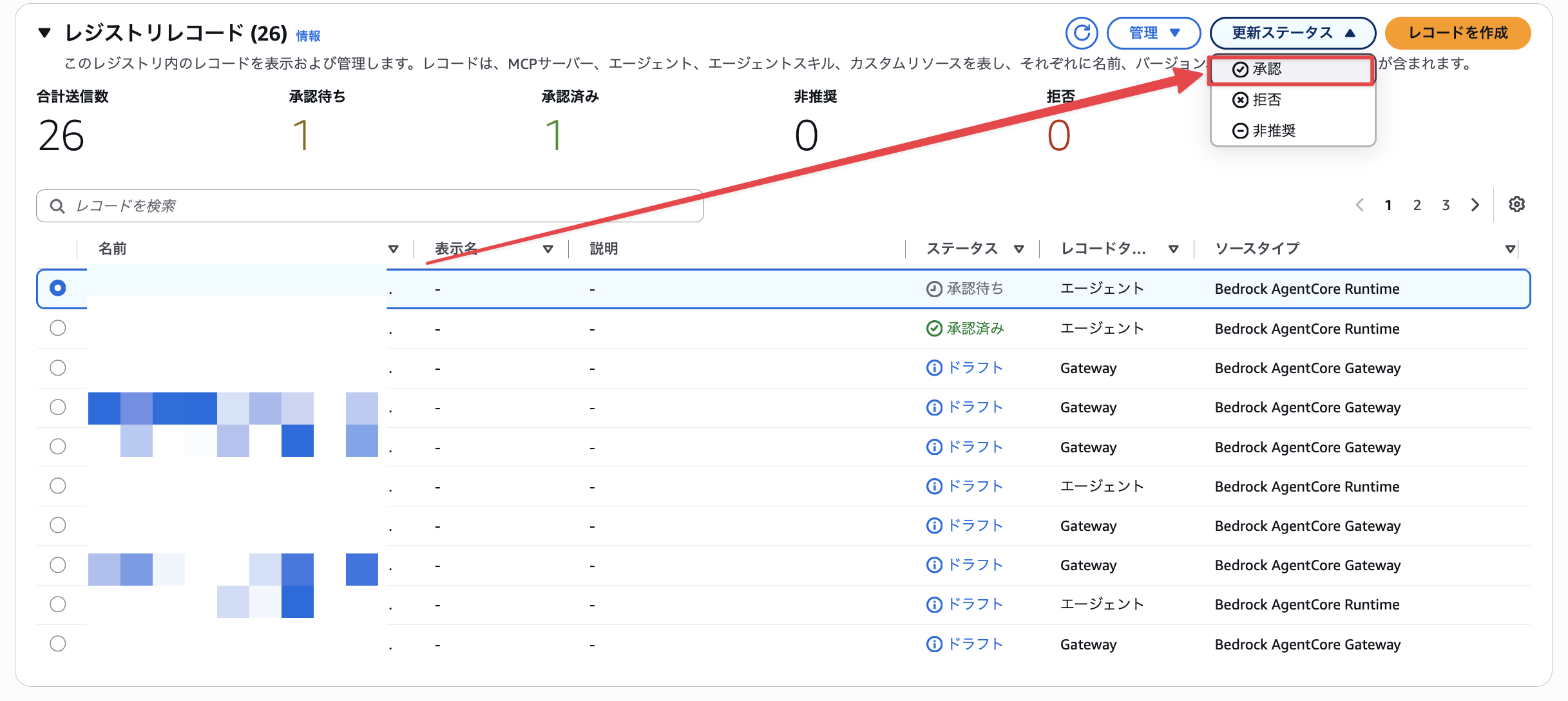Go to next page chevron

1475,205
